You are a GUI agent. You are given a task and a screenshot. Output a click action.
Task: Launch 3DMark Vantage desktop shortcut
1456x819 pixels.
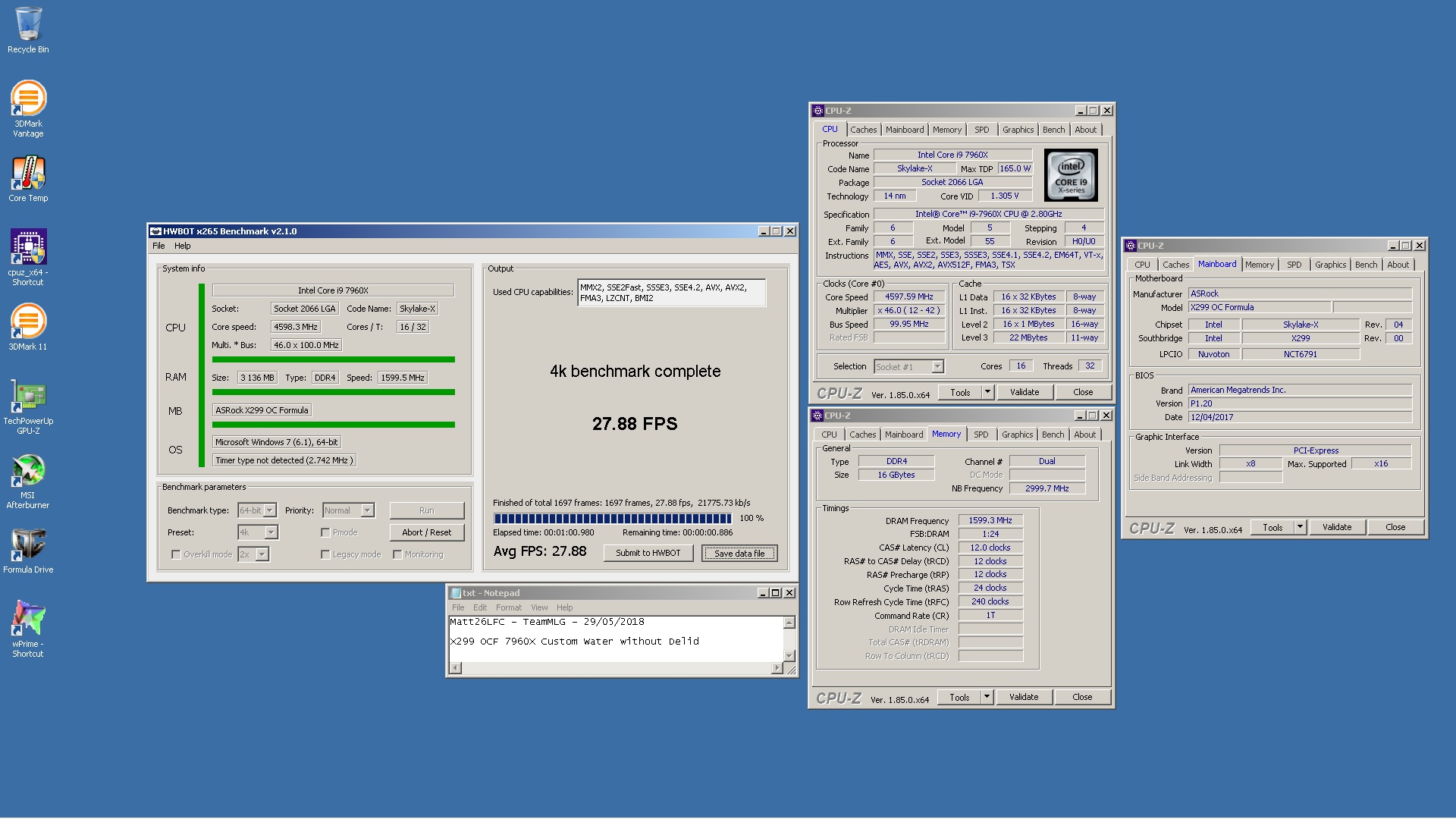[x=28, y=108]
